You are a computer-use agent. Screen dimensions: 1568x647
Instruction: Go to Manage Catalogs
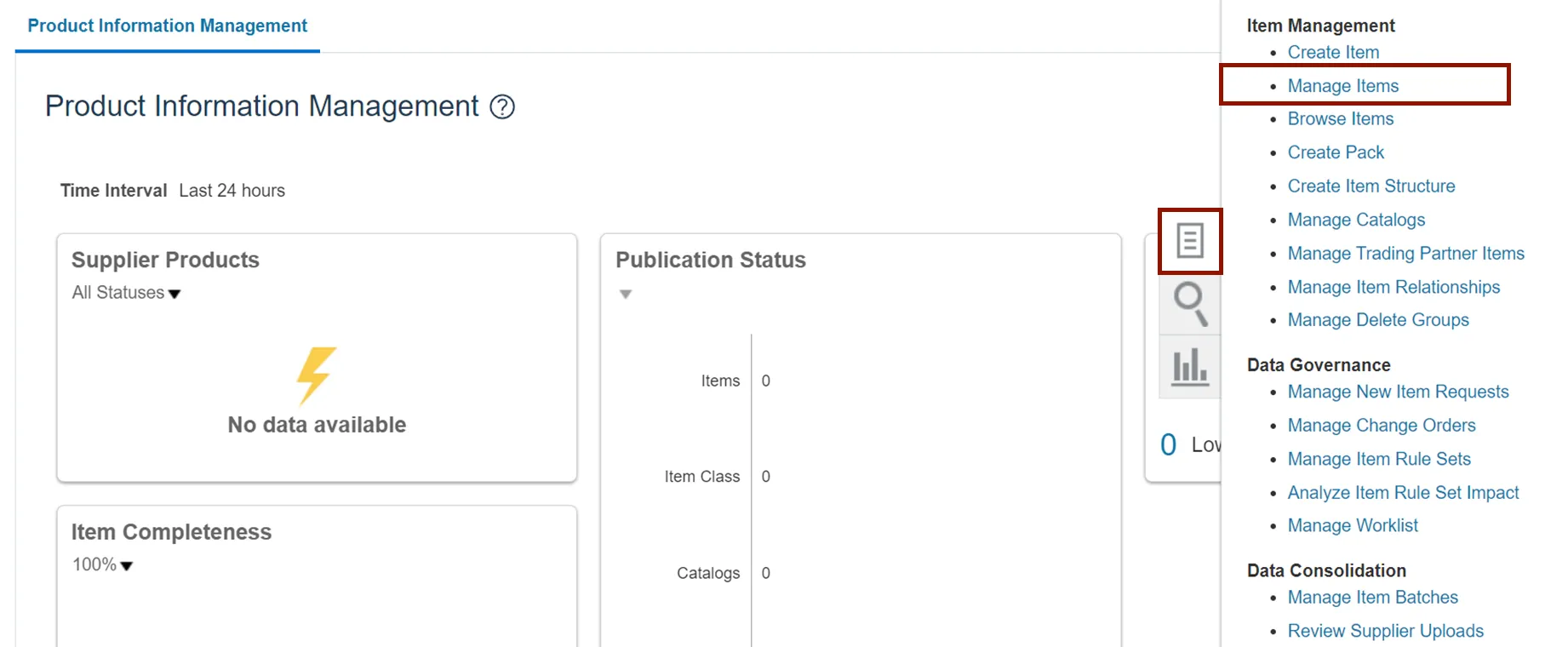click(x=1355, y=220)
